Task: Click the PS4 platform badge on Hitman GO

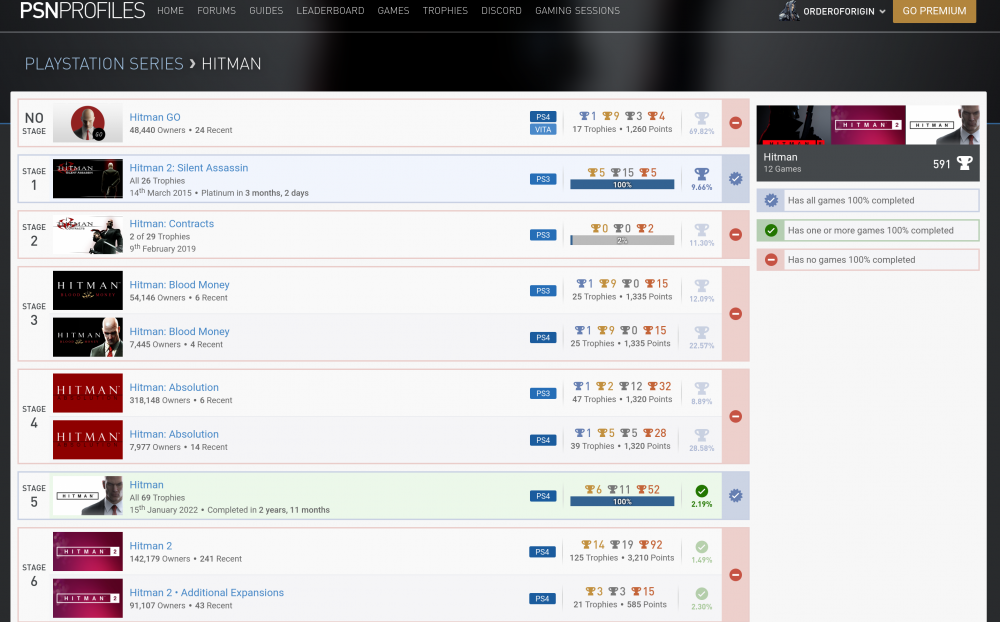Action: [543, 116]
